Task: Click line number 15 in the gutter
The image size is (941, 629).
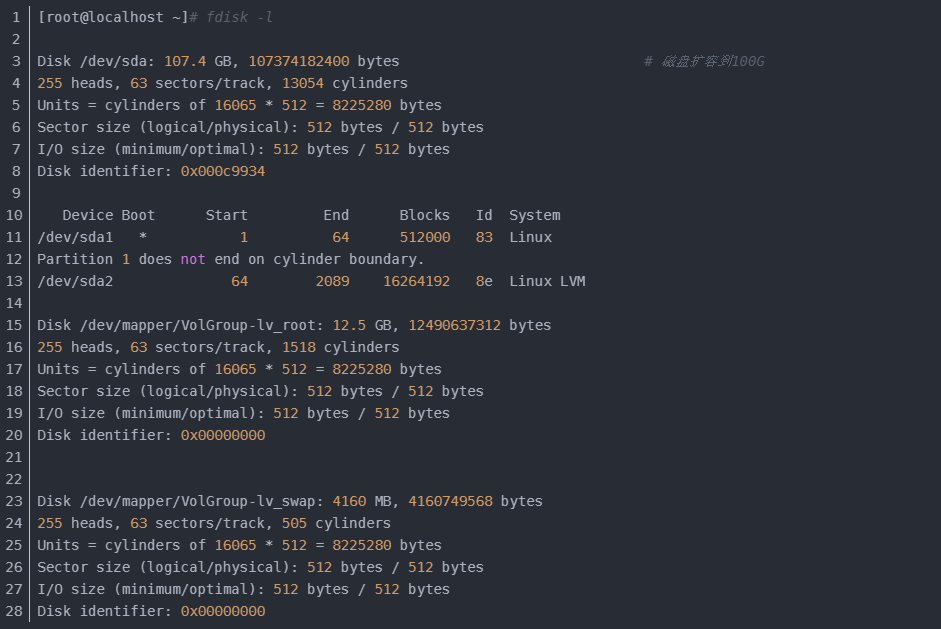Action: click(14, 325)
